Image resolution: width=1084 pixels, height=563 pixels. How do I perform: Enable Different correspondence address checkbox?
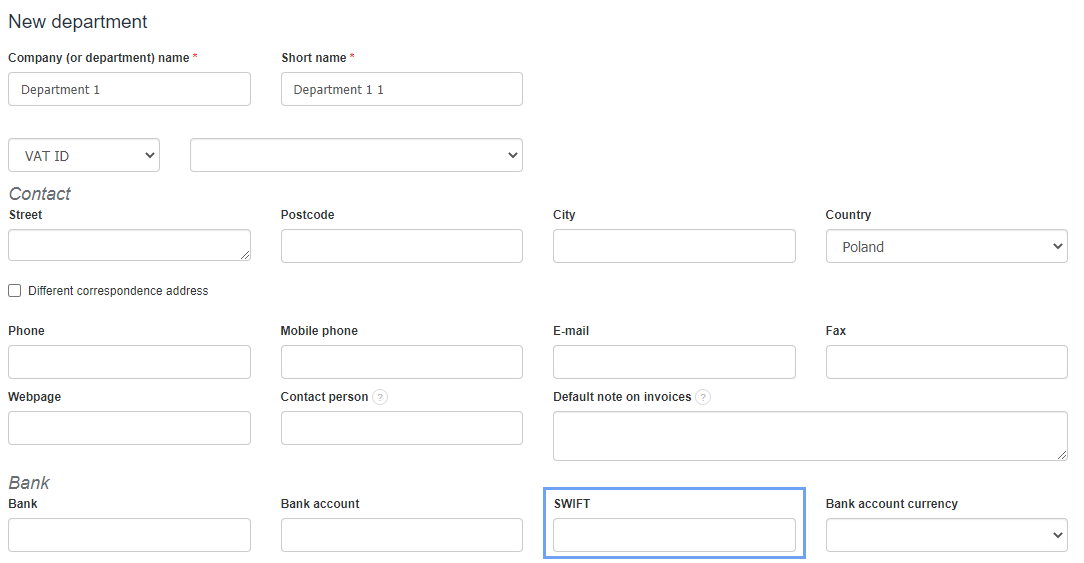(x=15, y=291)
